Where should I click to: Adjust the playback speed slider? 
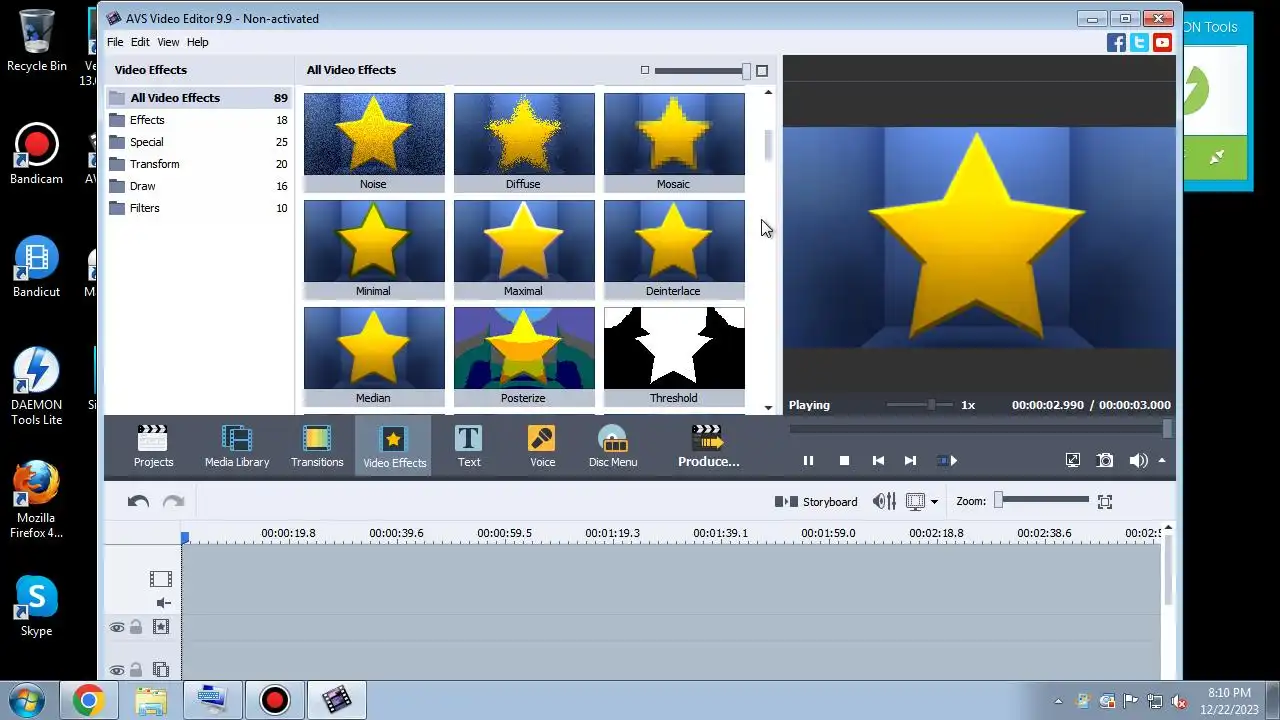point(920,405)
